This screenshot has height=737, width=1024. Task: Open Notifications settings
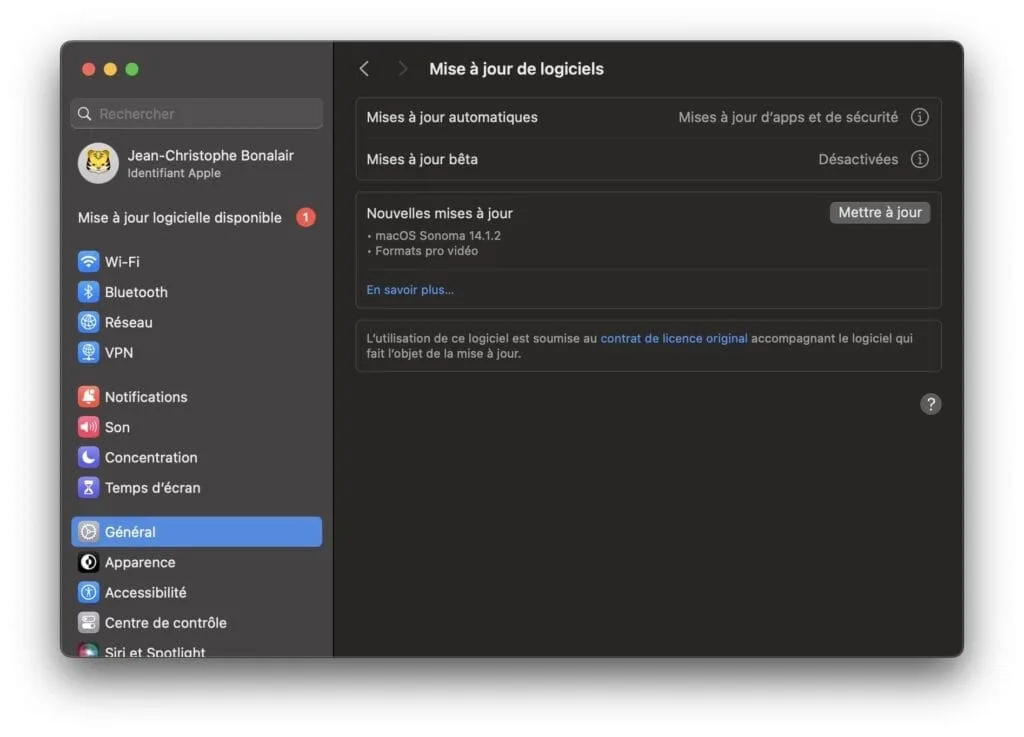(146, 396)
